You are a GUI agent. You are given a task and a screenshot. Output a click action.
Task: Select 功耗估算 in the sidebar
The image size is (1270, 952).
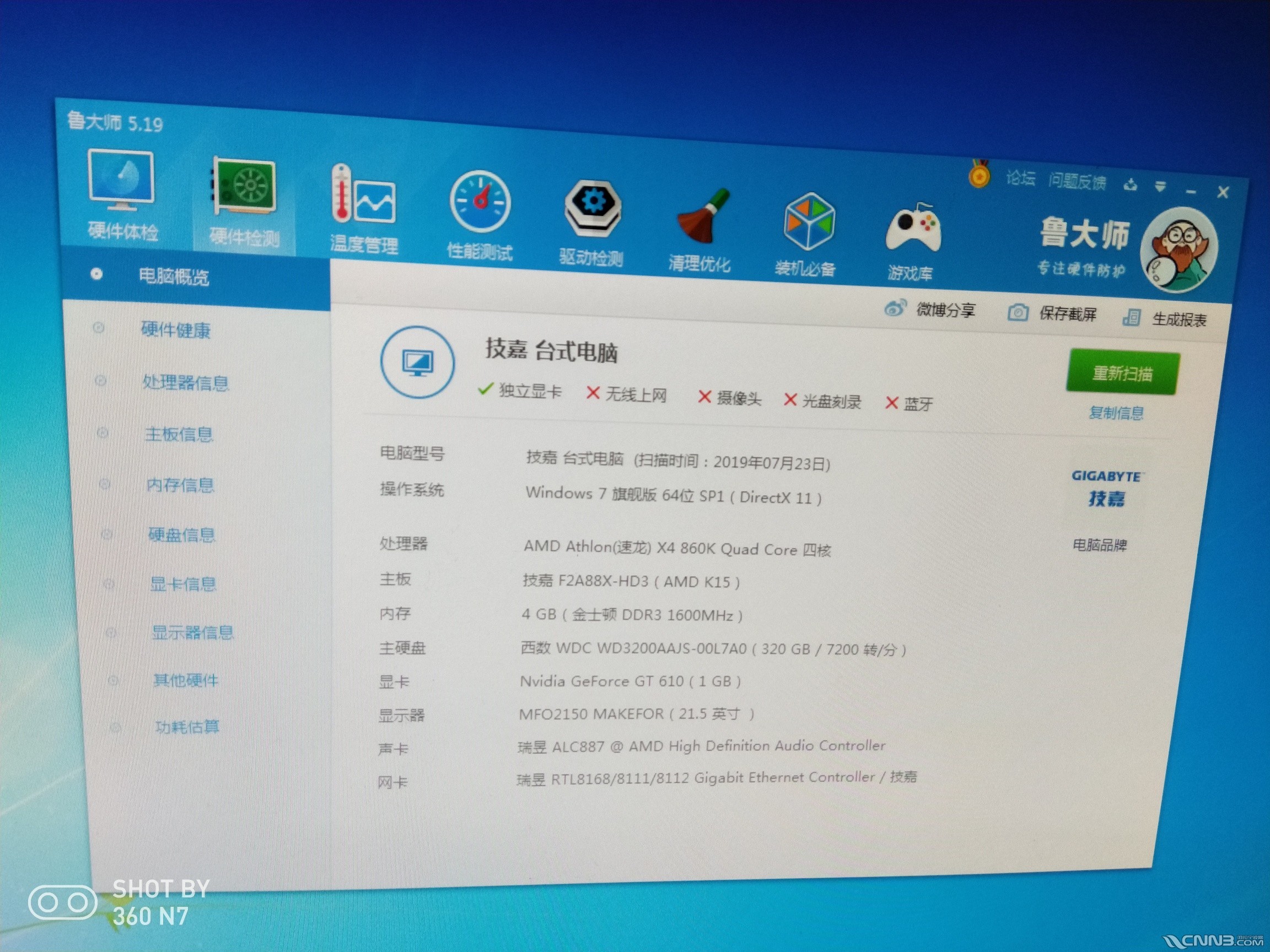coord(187,727)
